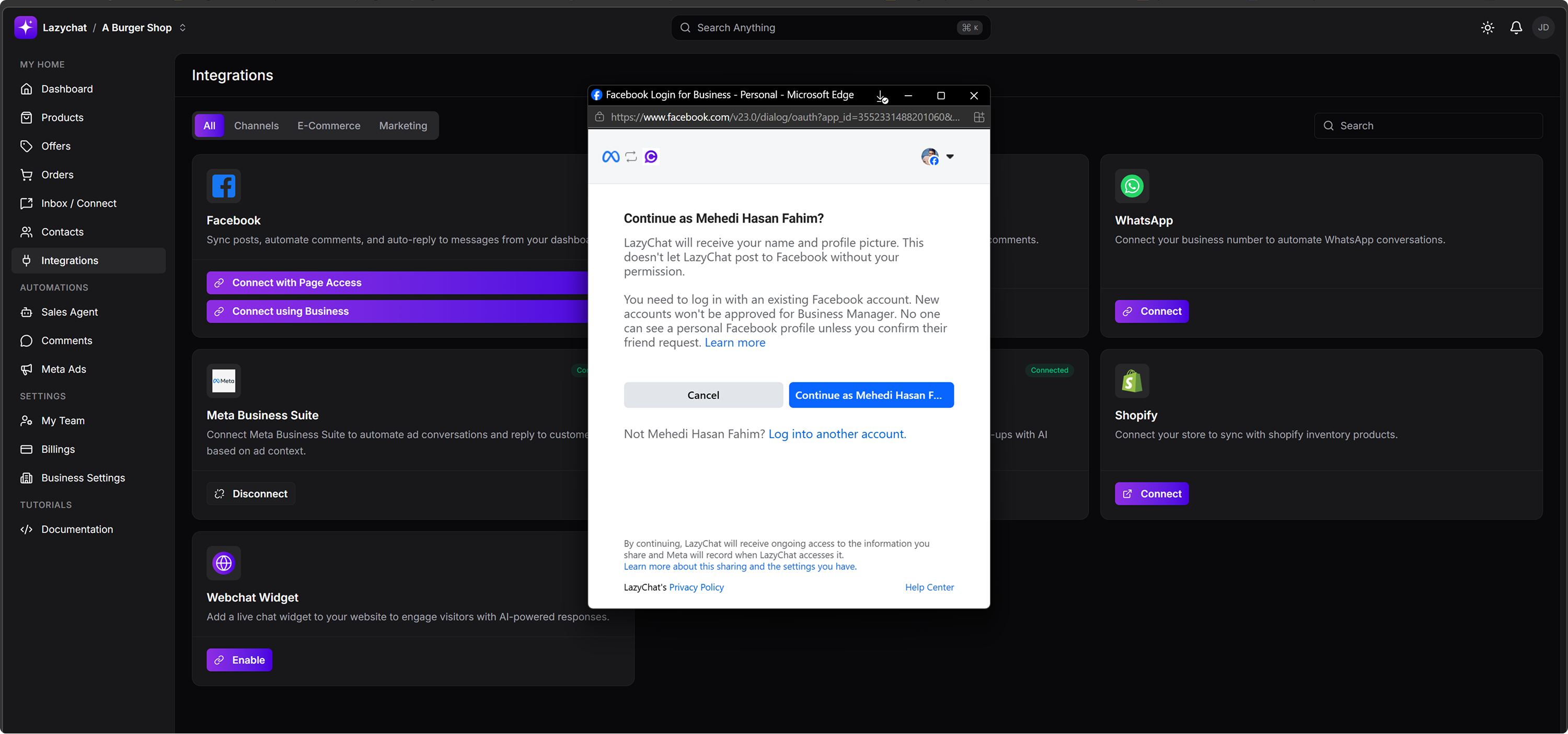
Task: Expand the Facebook profile account dropdown arrow
Action: pyautogui.click(x=950, y=156)
